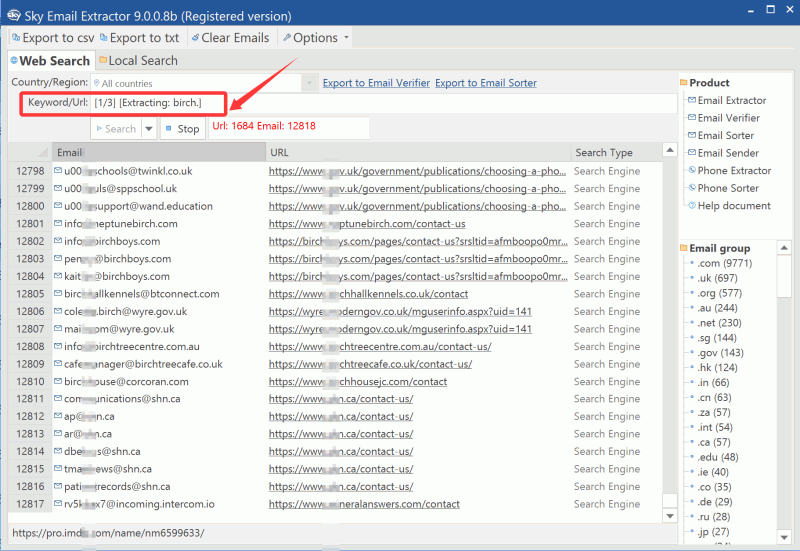Click down arrow in Email group panel
The height and width of the screenshot is (551, 800).
coord(784,537)
